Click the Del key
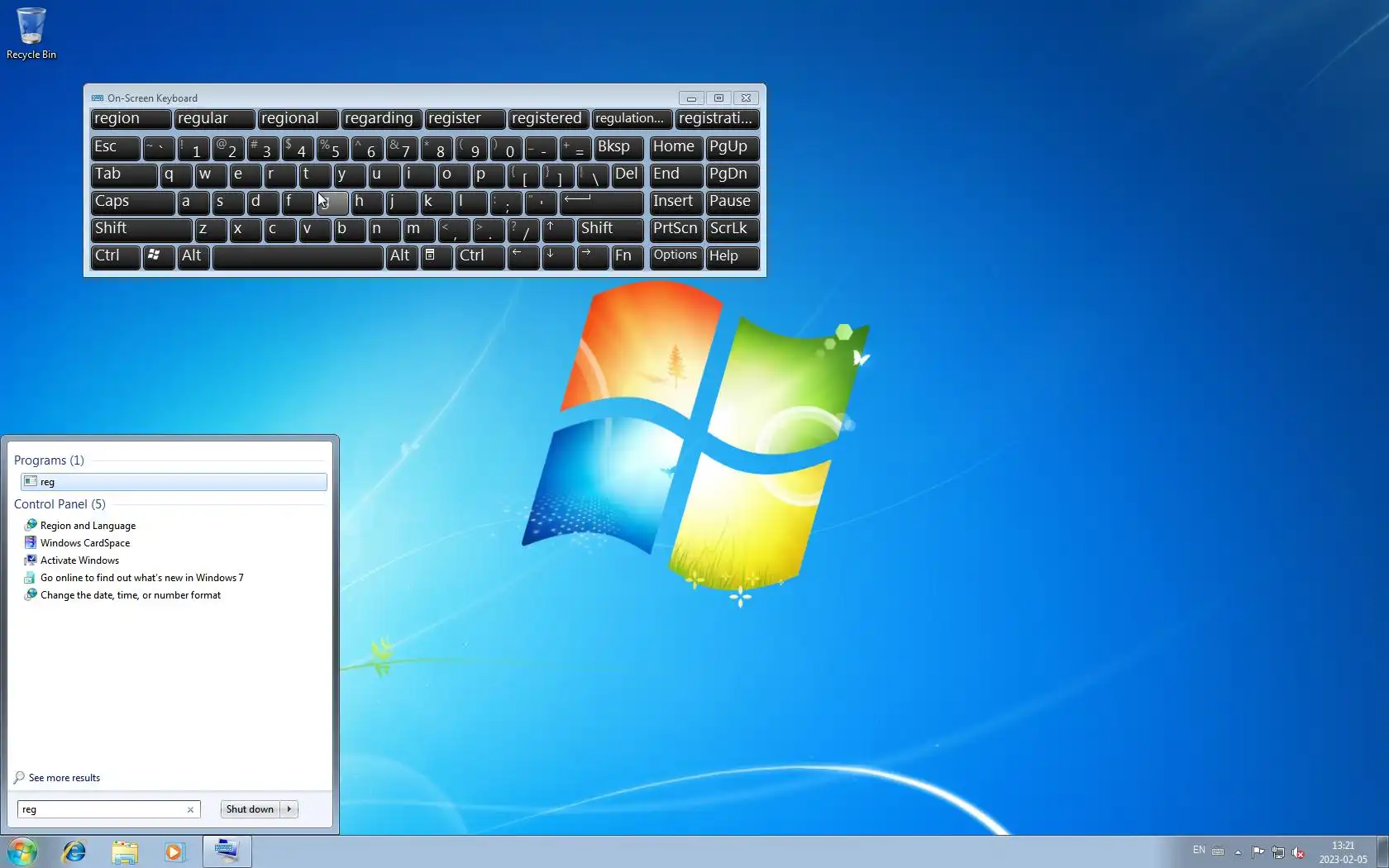 point(628,175)
